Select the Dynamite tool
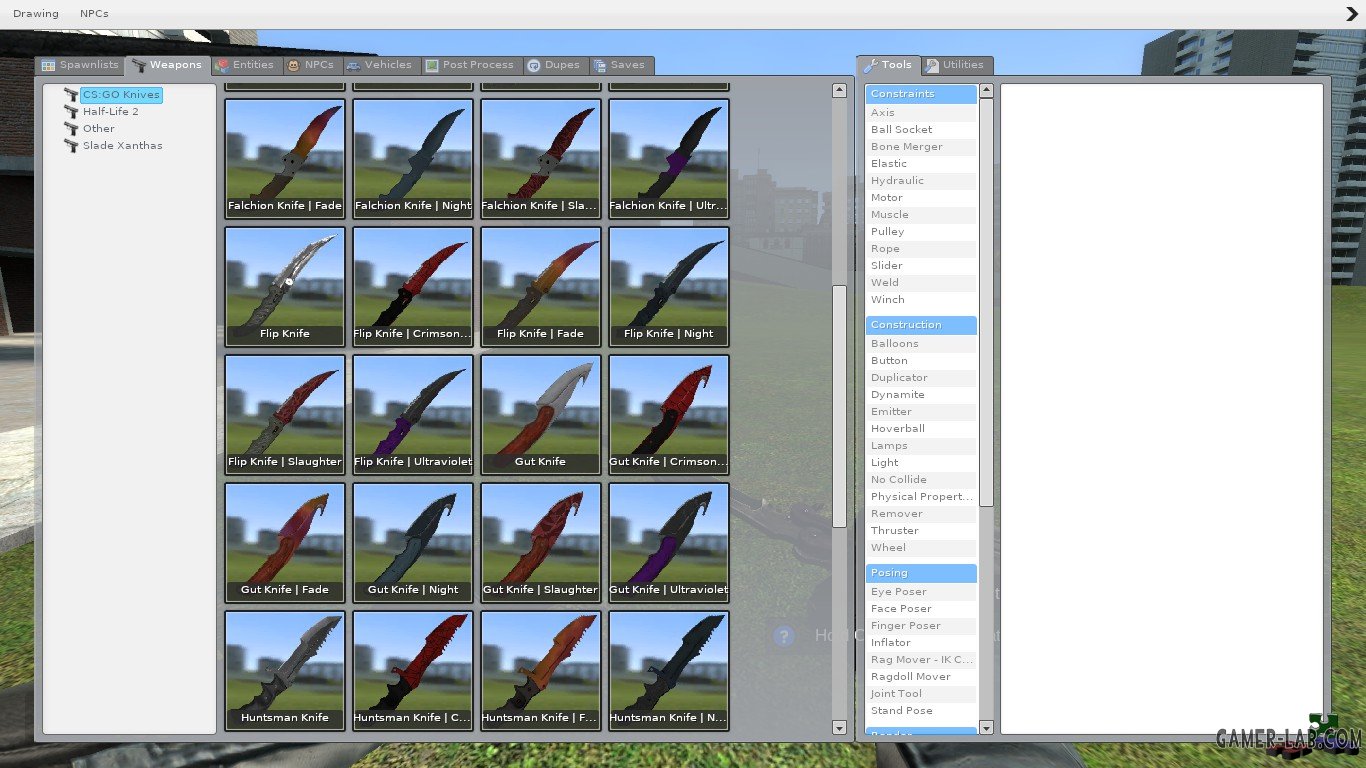Viewport: 1366px width, 768px height. (921, 395)
